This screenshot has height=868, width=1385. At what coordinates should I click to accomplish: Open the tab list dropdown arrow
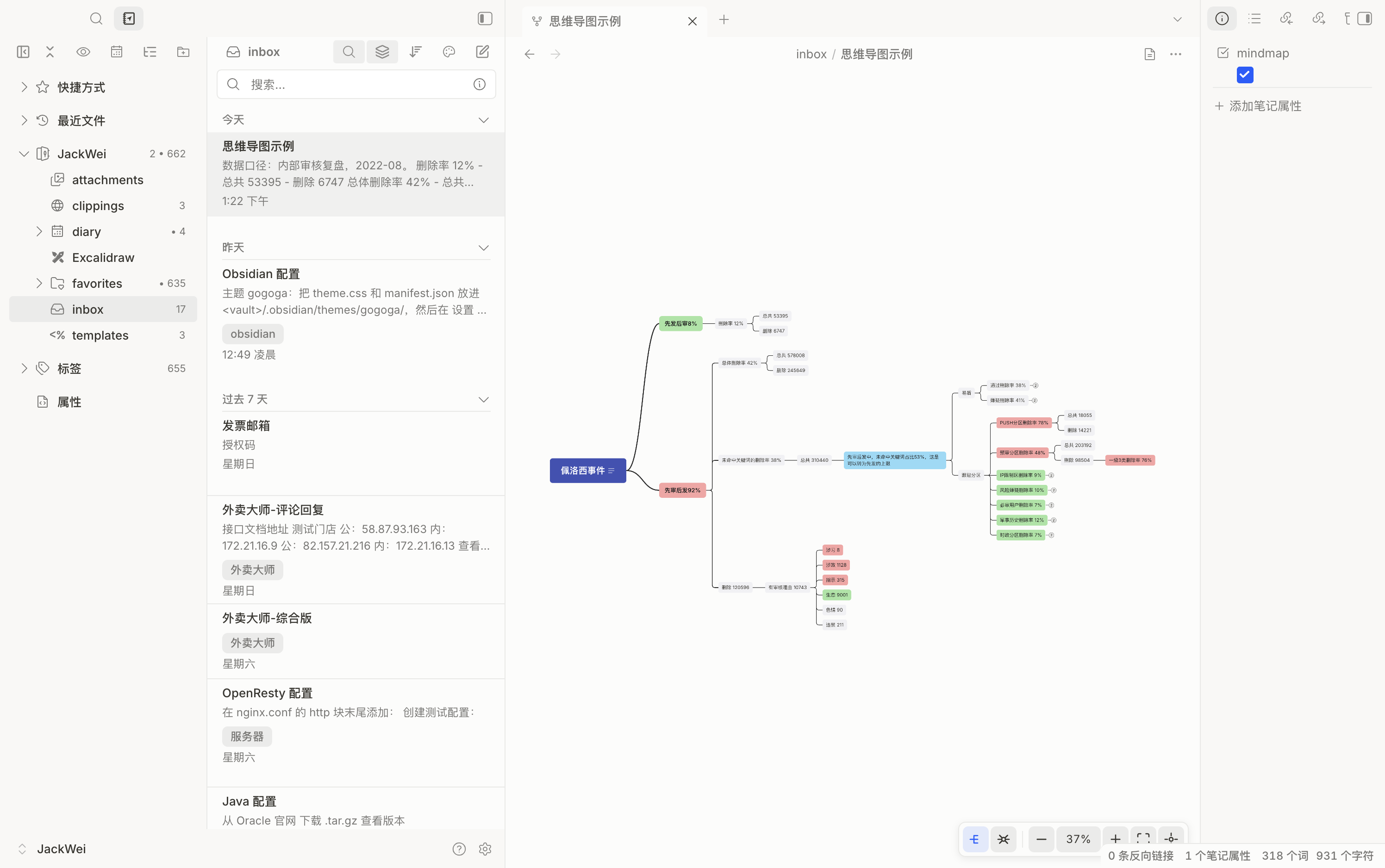1177,19
